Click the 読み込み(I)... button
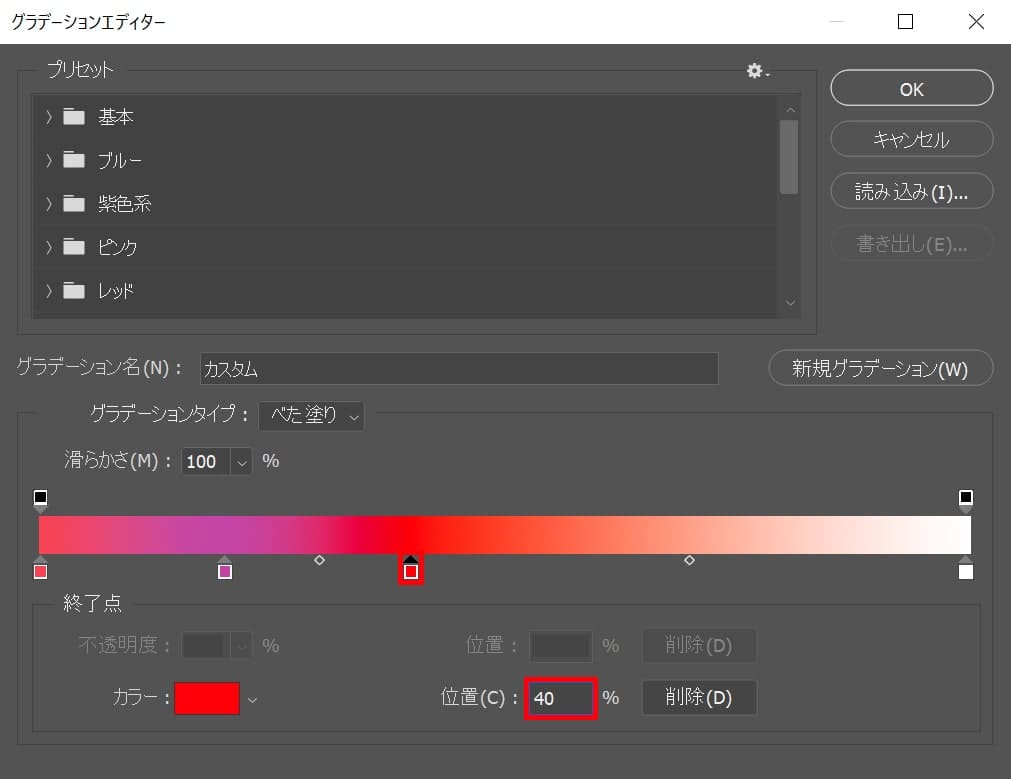 (x=912, y=192)
